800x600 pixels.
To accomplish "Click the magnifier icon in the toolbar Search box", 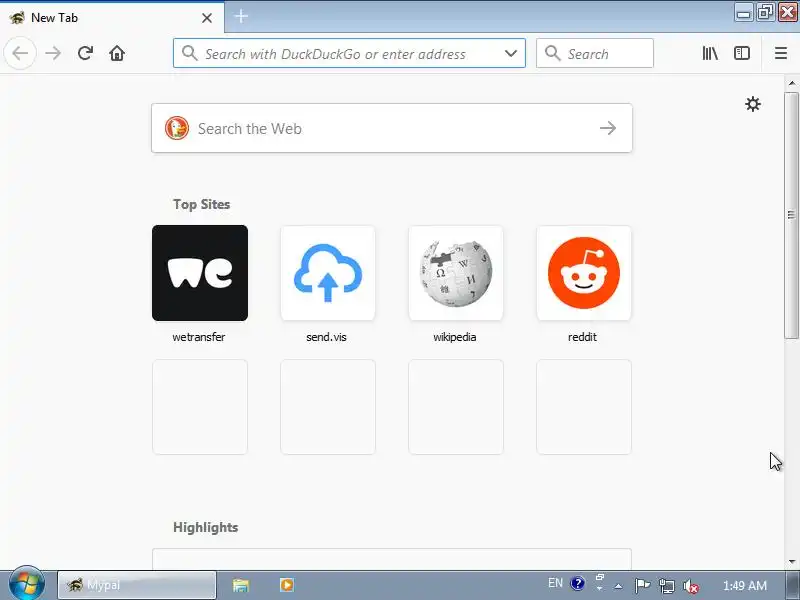I will point(553,53).
